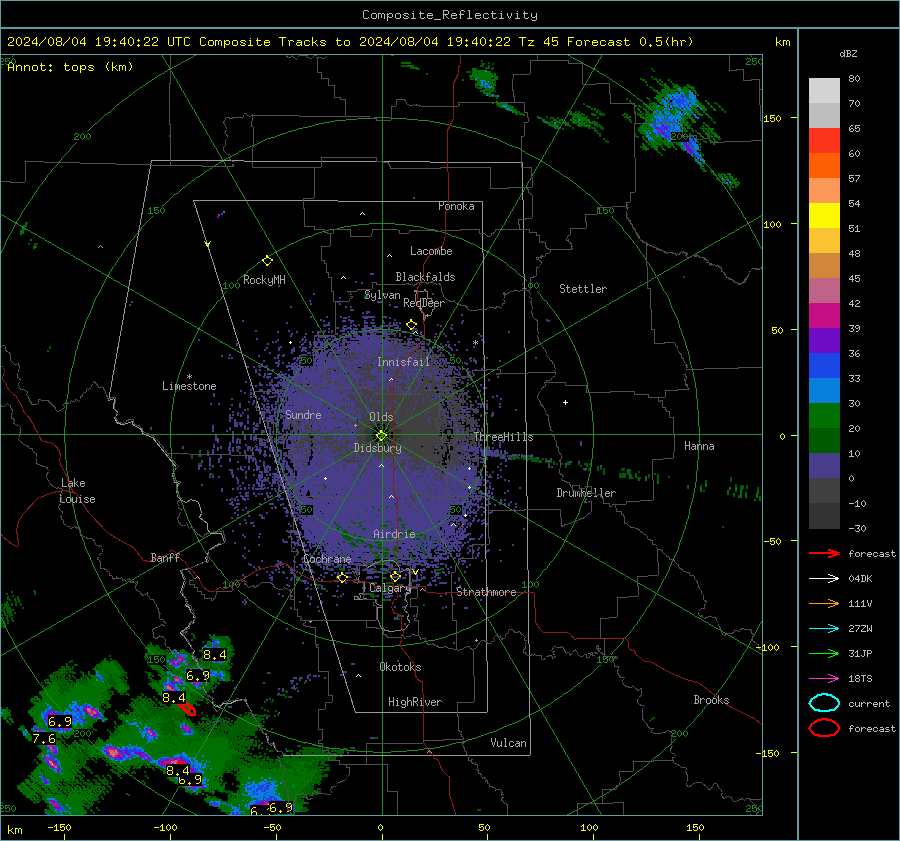This screenshot has height=841, width=900.
Task: Click the Annot: tops (km) label
Action: (70, 67)
